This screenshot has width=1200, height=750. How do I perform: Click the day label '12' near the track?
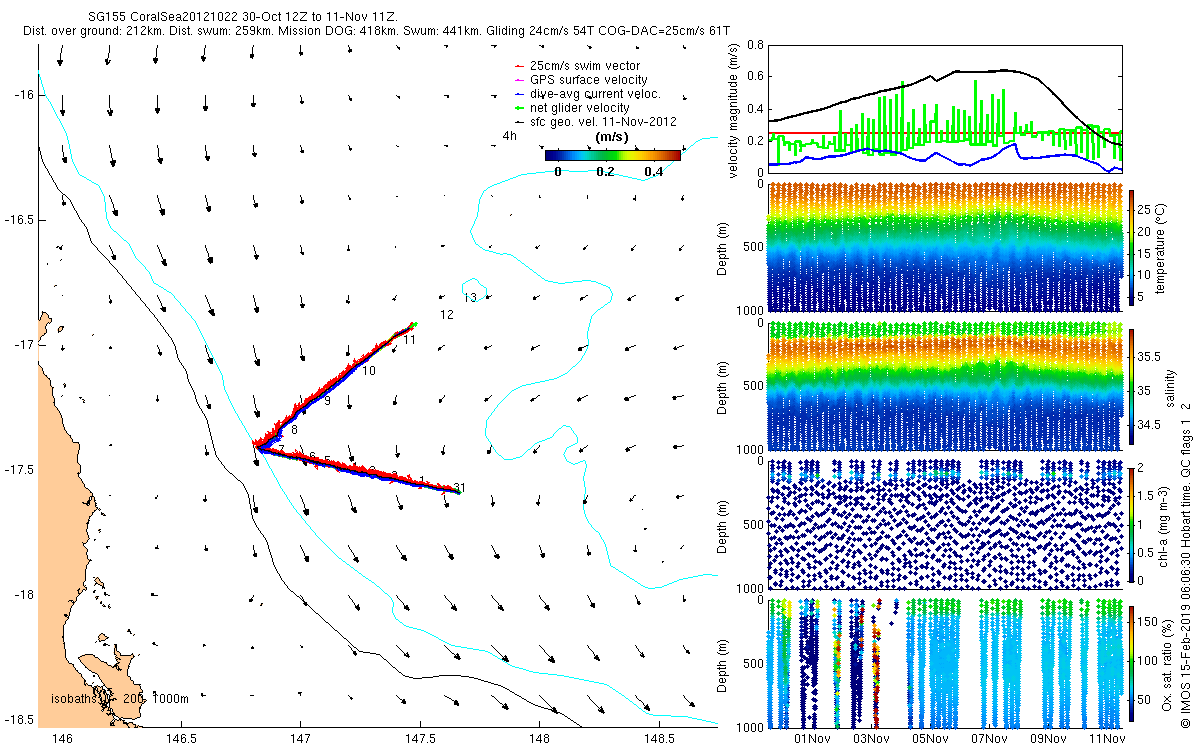pos(447,314)
